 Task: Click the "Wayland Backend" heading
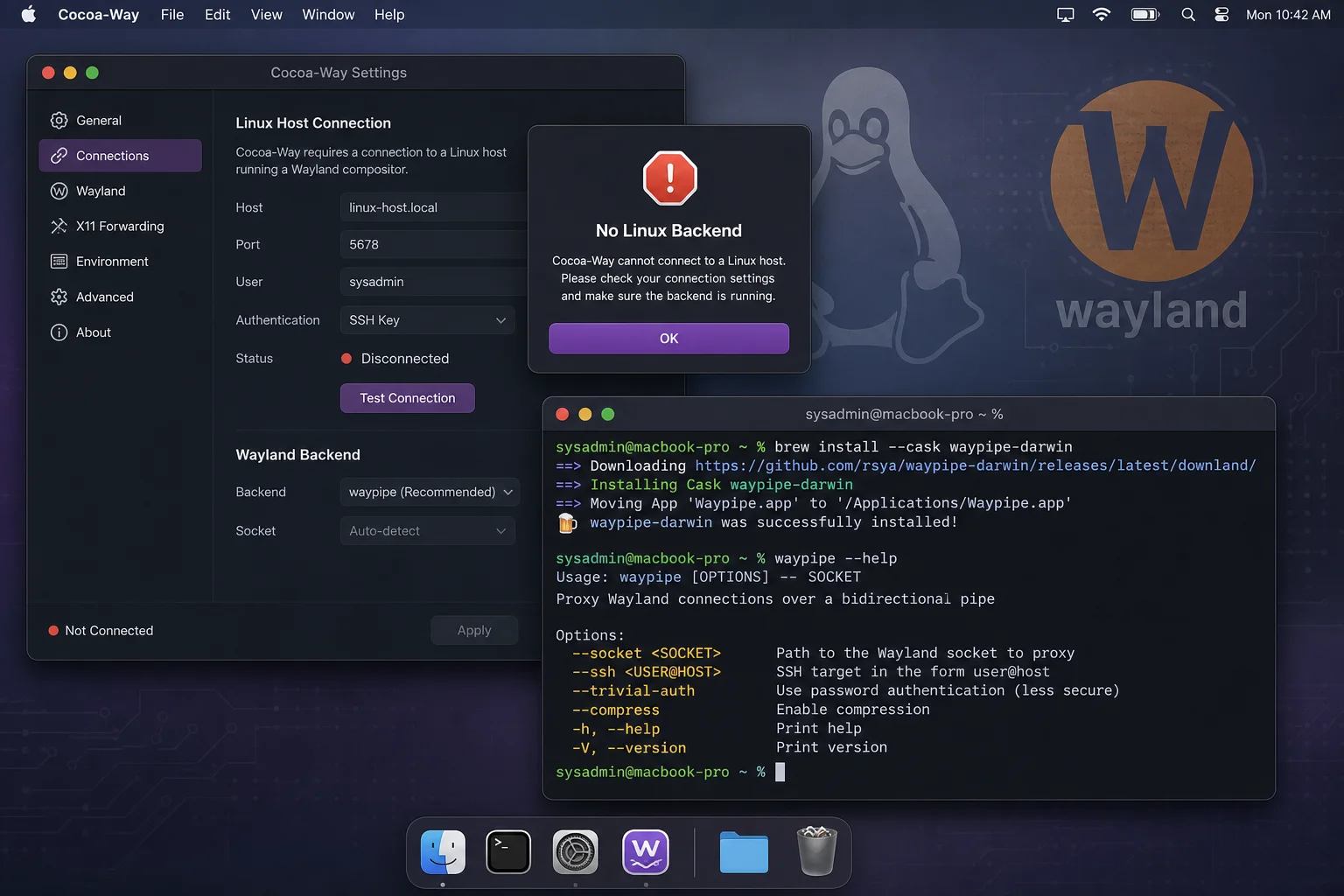coord(297,455)
